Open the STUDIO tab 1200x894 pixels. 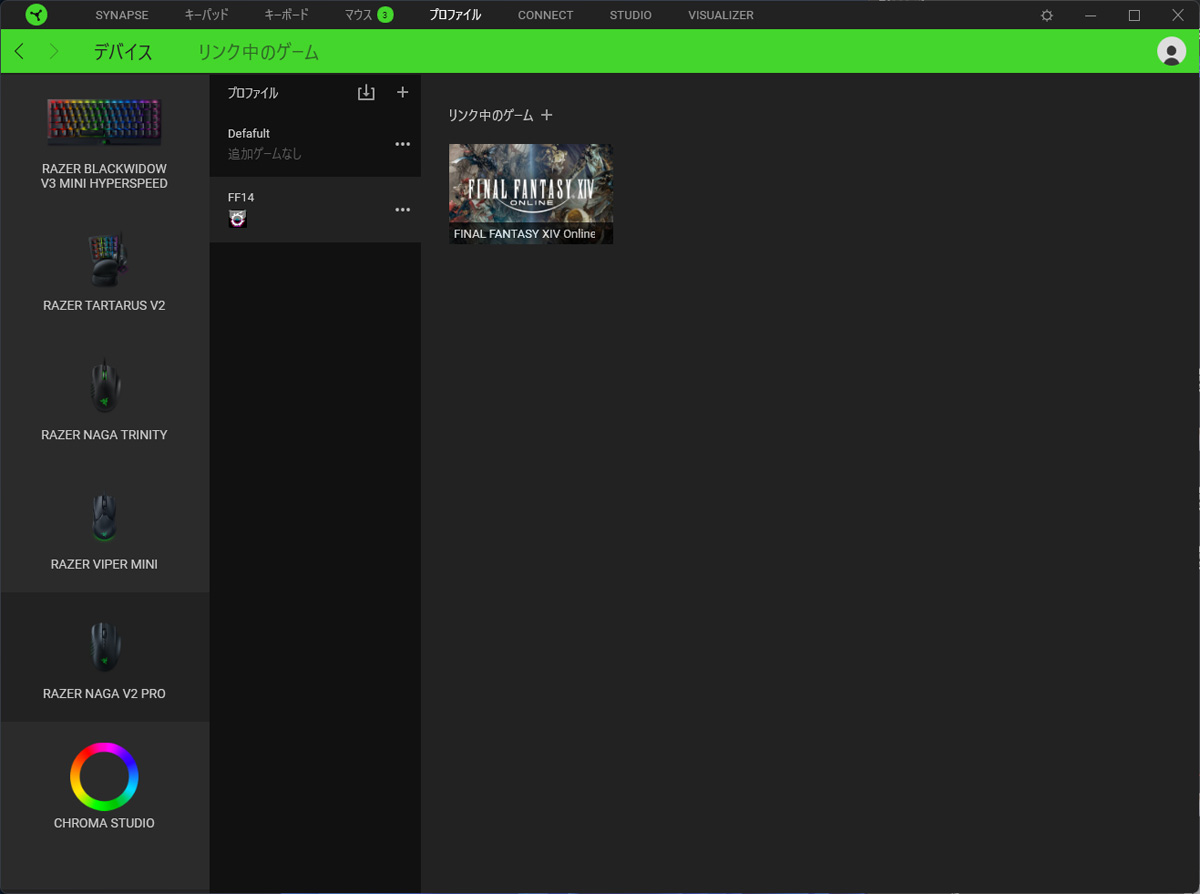tap(630, 15)
